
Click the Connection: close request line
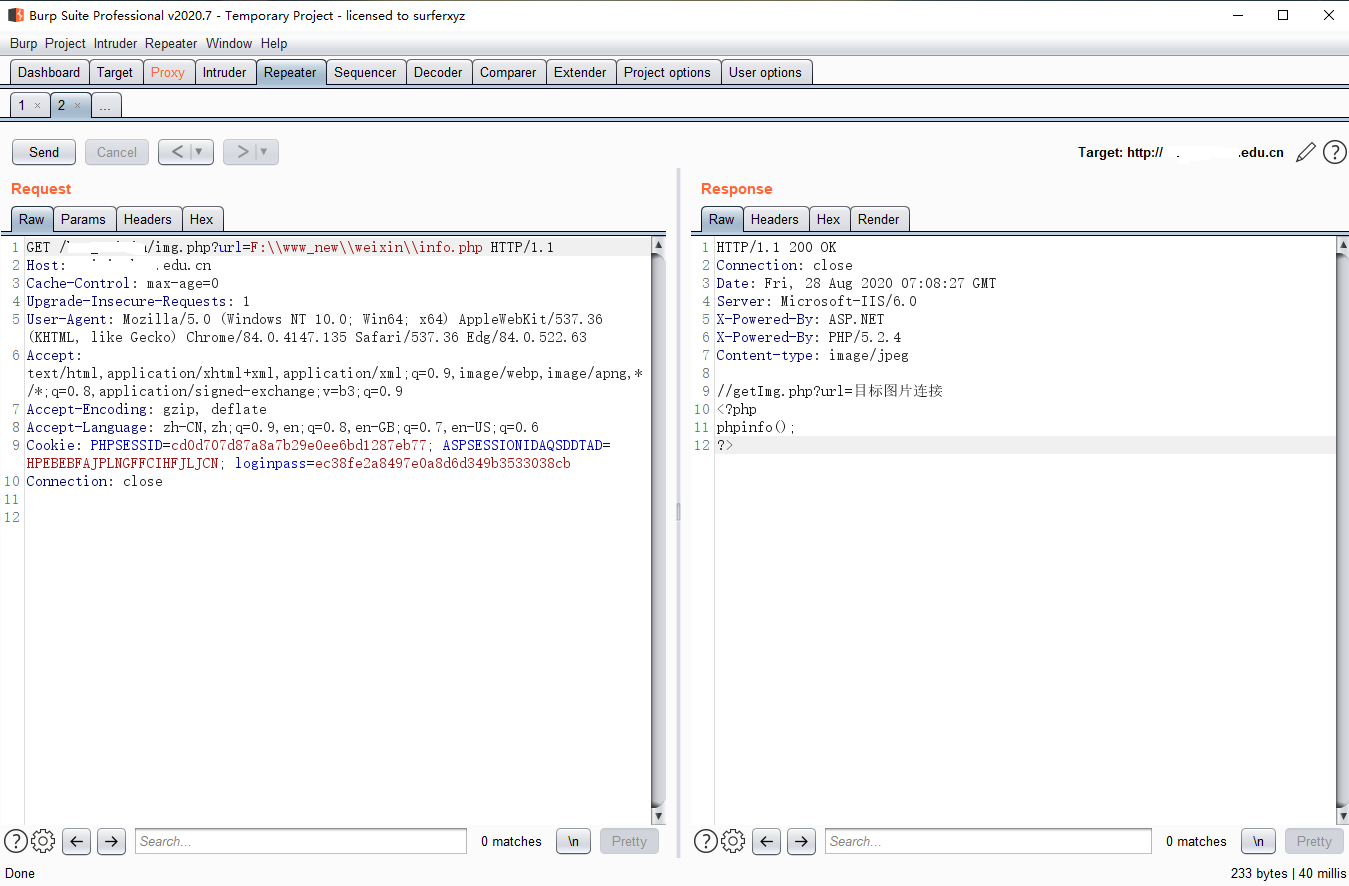[x=94, y=481]
